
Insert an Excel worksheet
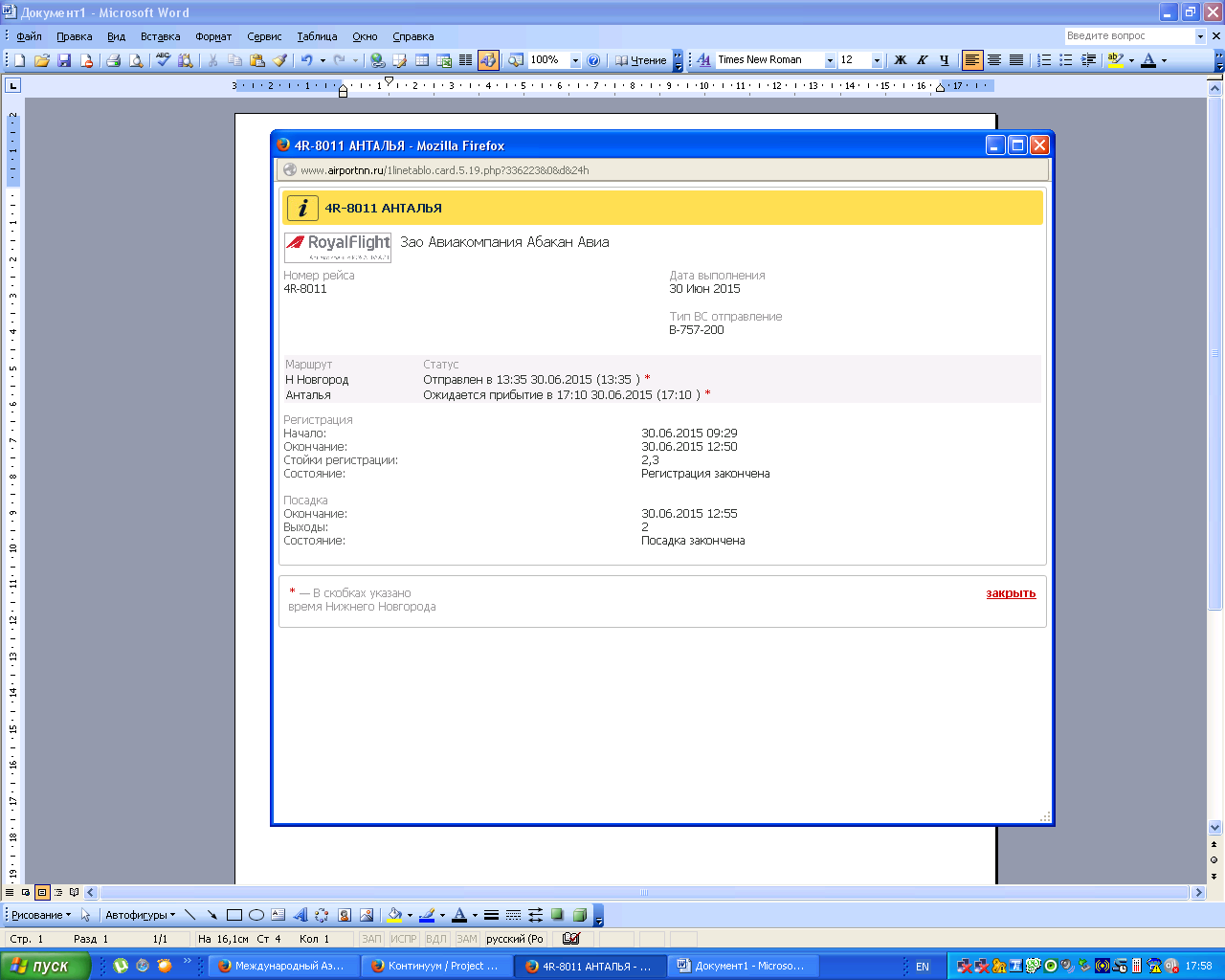(444, 60)
